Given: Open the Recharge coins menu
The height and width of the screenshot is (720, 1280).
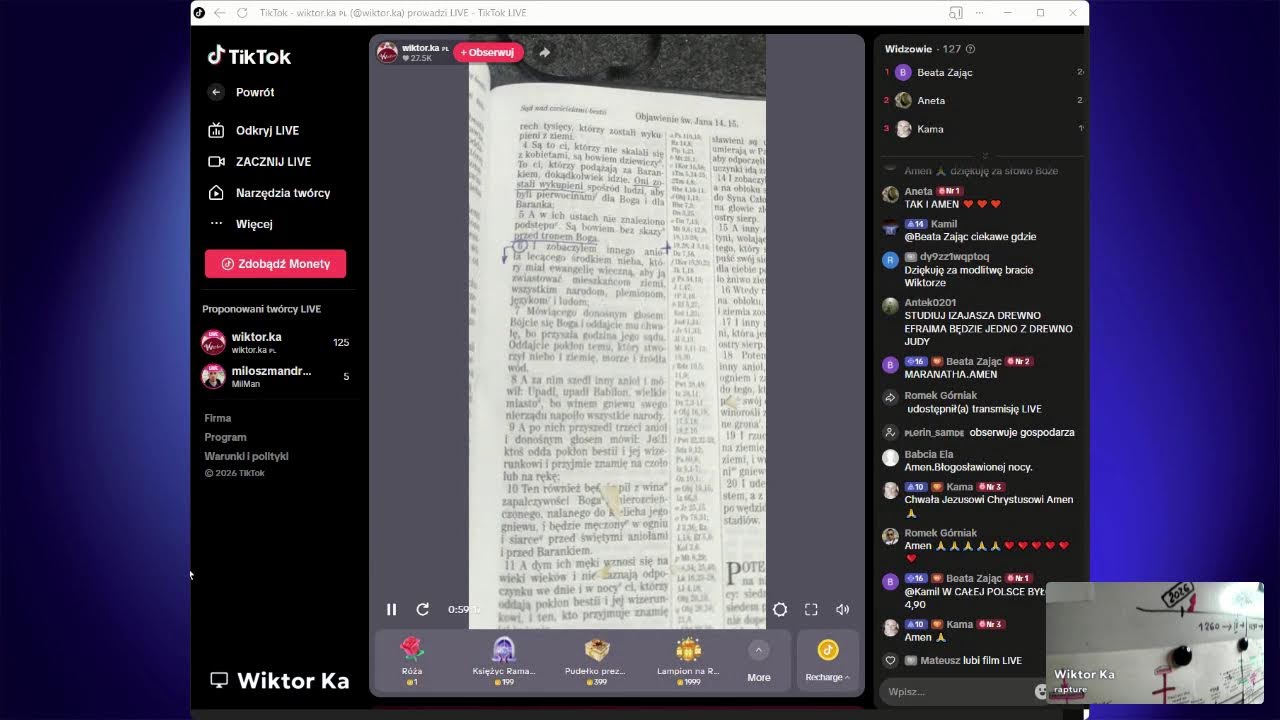Looking at the screenshot, I should 827,661.
